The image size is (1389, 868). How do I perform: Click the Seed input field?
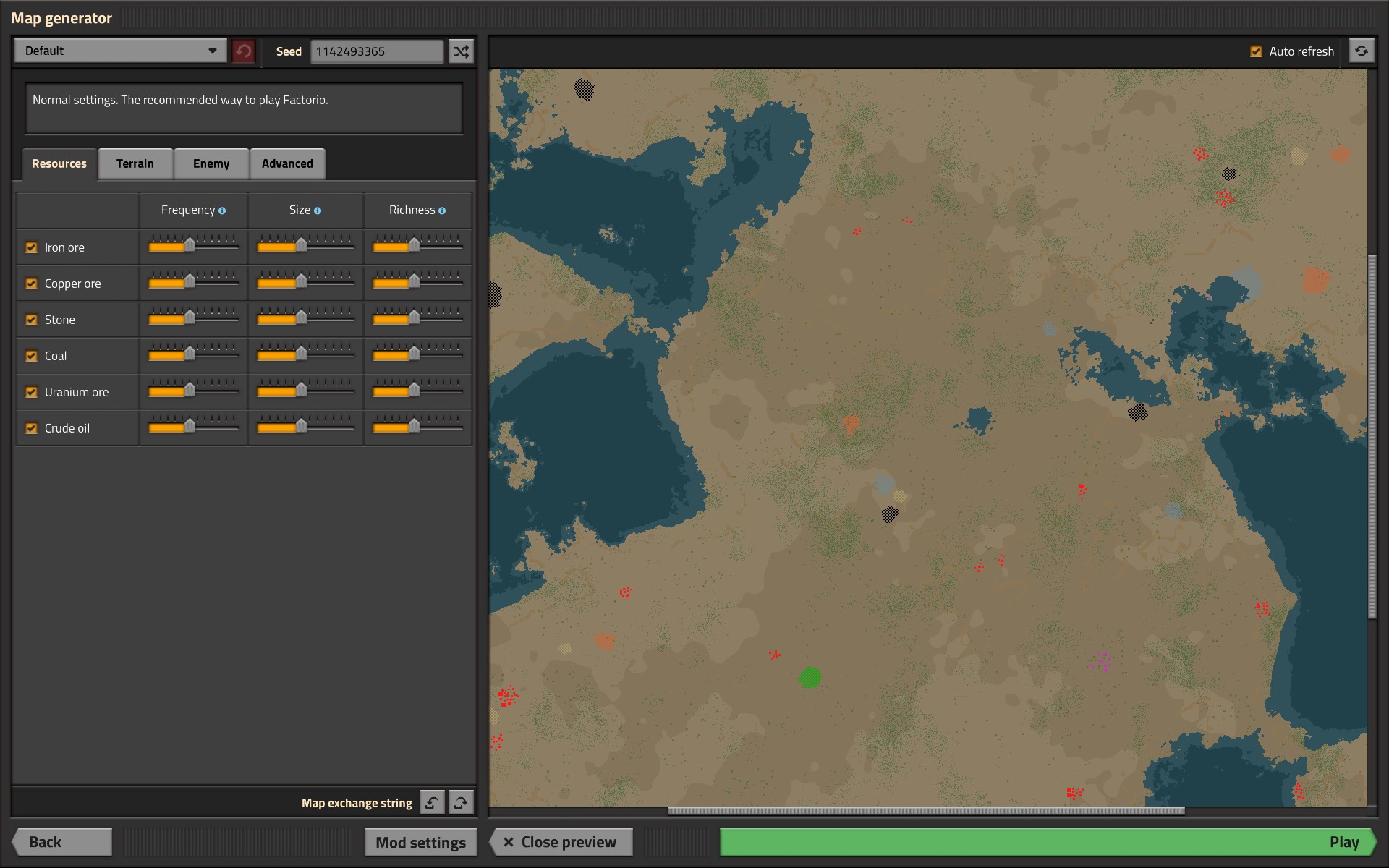point(377,51)
